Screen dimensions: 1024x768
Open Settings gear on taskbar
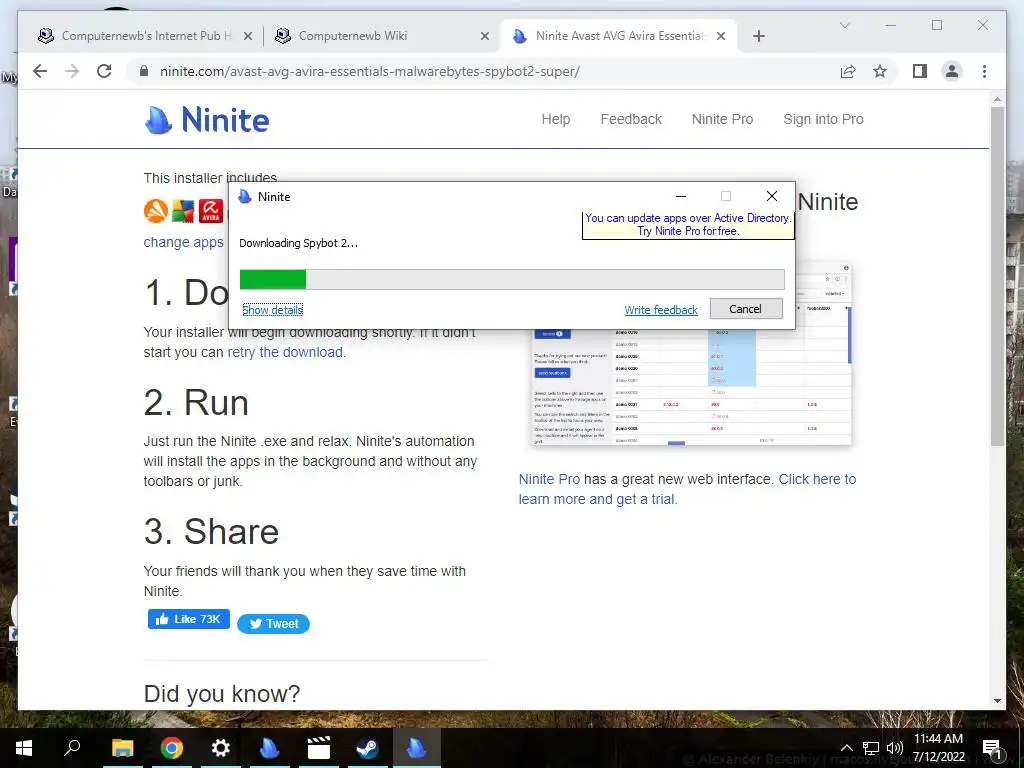point(221,748)
